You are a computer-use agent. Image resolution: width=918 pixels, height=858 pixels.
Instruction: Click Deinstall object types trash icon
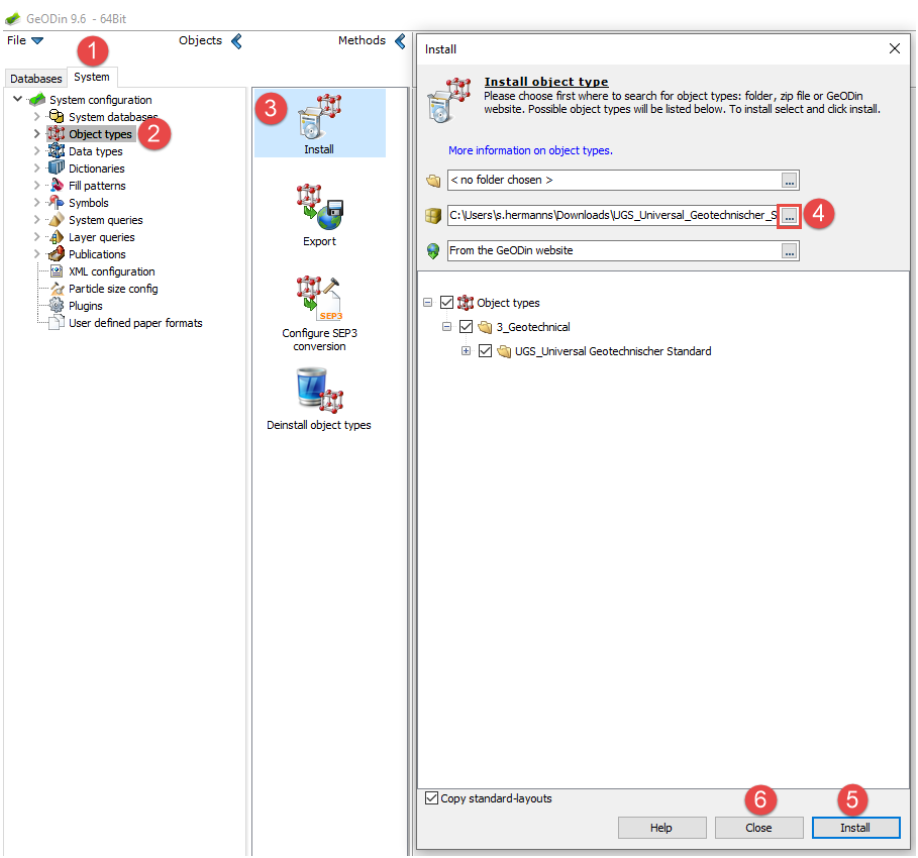click(319, 391)
